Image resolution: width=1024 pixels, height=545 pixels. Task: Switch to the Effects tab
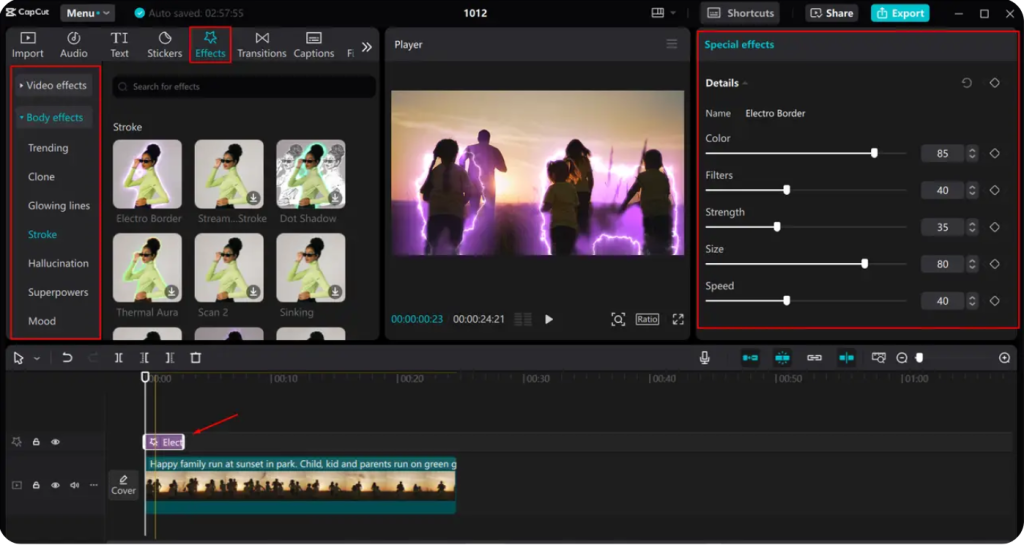click(210, 45)
